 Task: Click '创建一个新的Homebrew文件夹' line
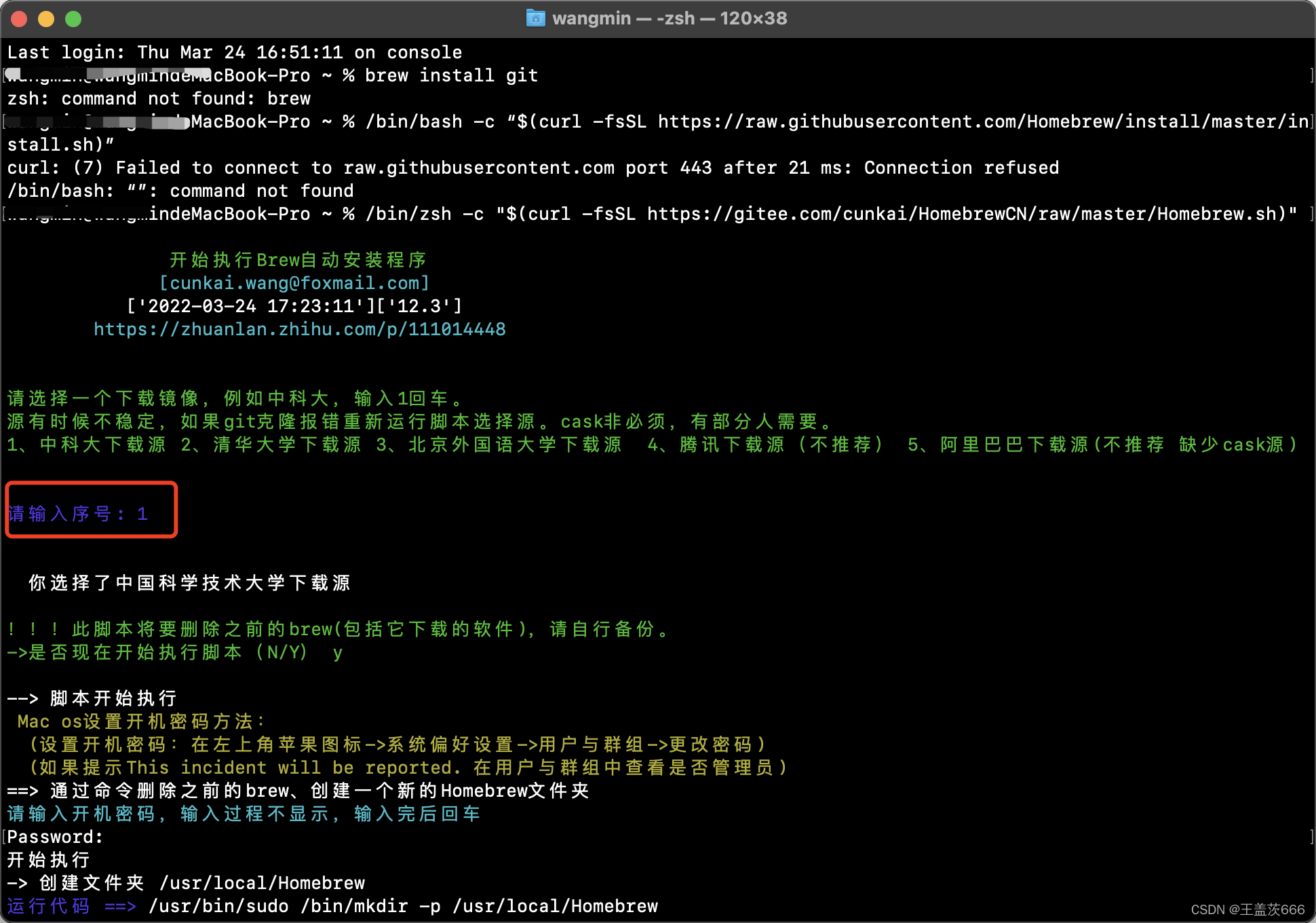(x=298, y=791)
